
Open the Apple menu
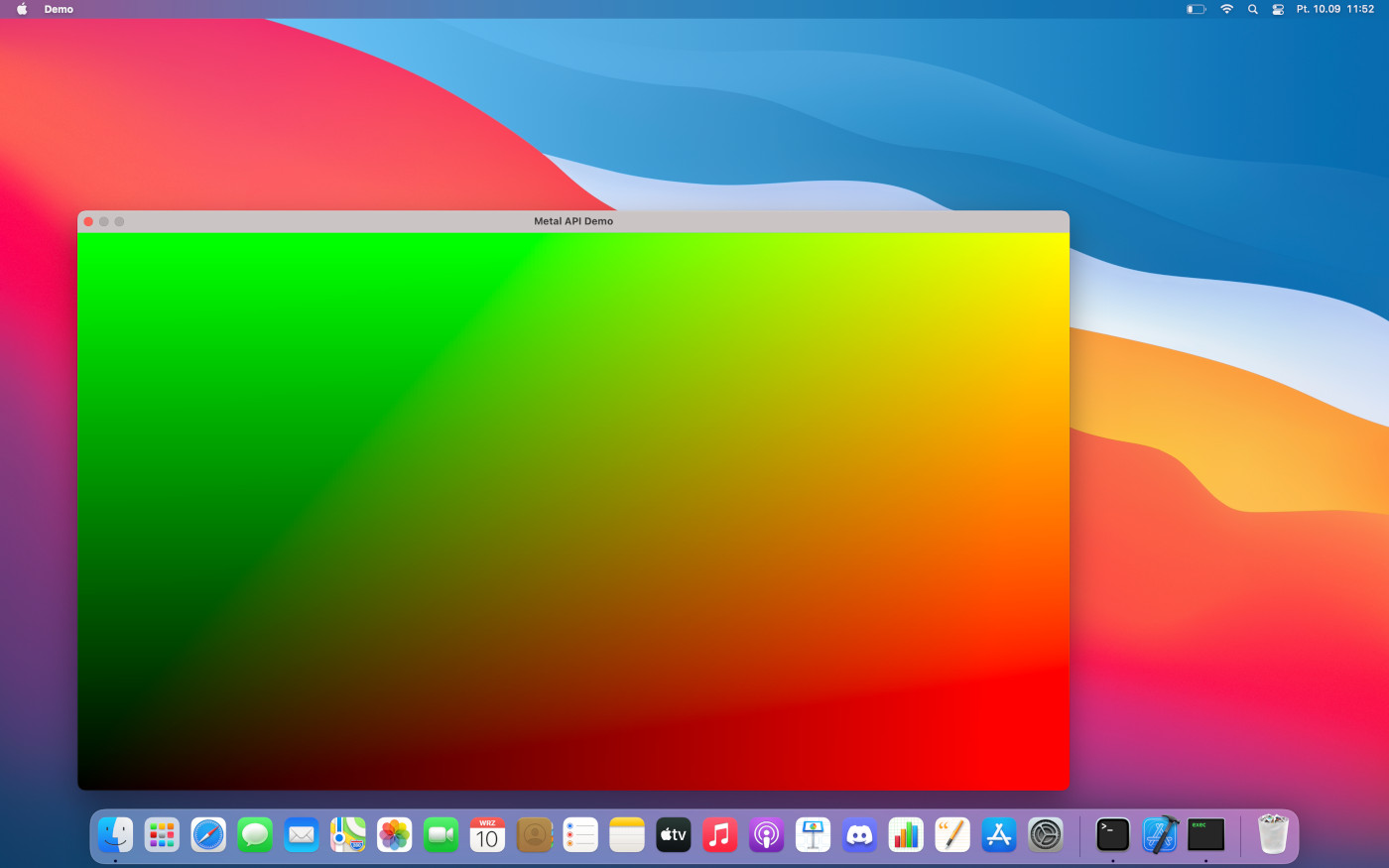(x=22, y=9)
